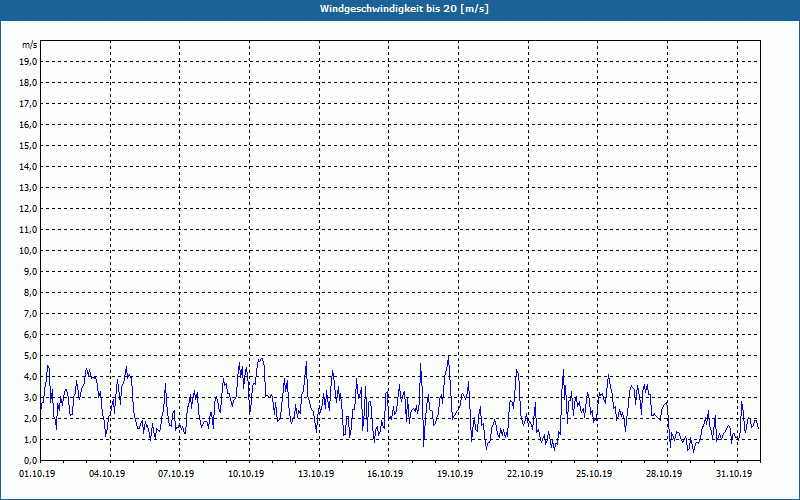The image size is (800, 500).
Task: Select the 16.10.19 date label
Action: [x=385, y=474]
